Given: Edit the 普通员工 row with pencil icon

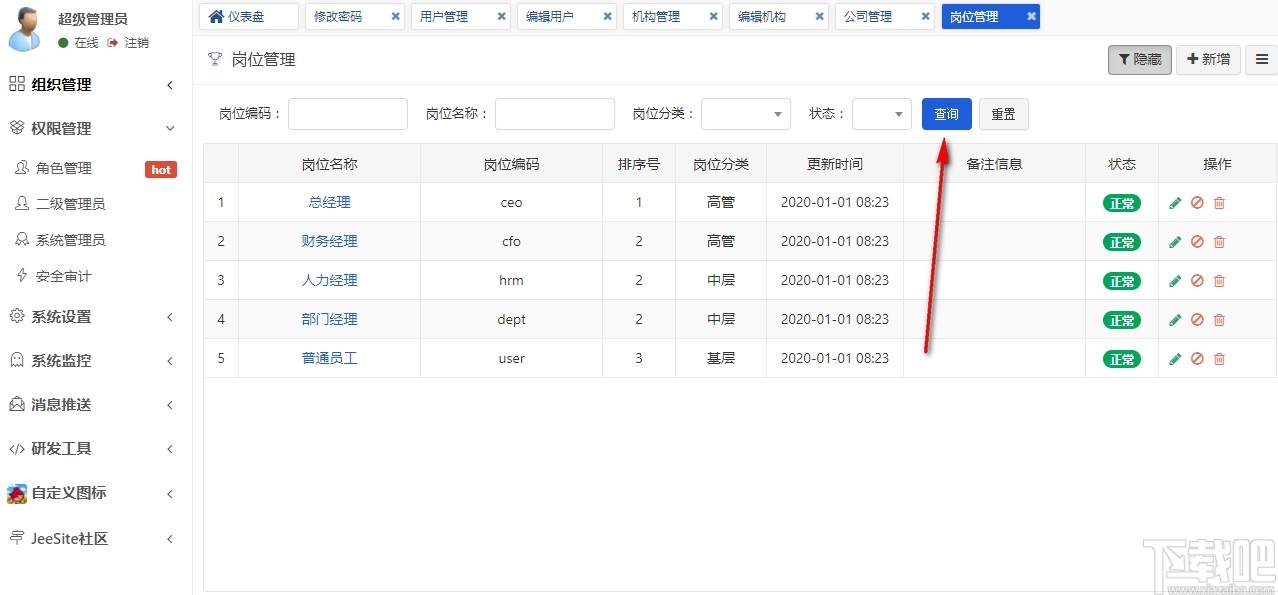Looking at the screenshot, I should 1175,359.
